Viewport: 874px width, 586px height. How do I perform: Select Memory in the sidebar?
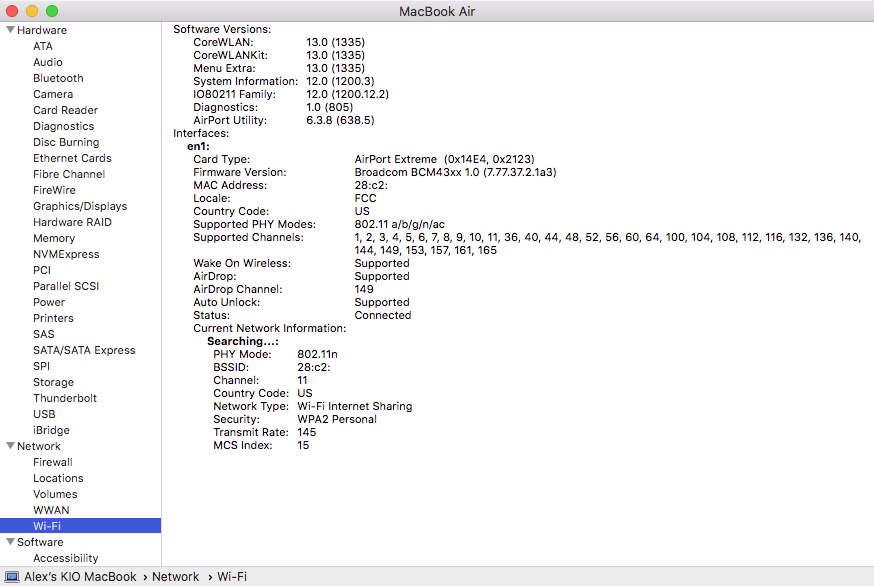tap(54, 238)
